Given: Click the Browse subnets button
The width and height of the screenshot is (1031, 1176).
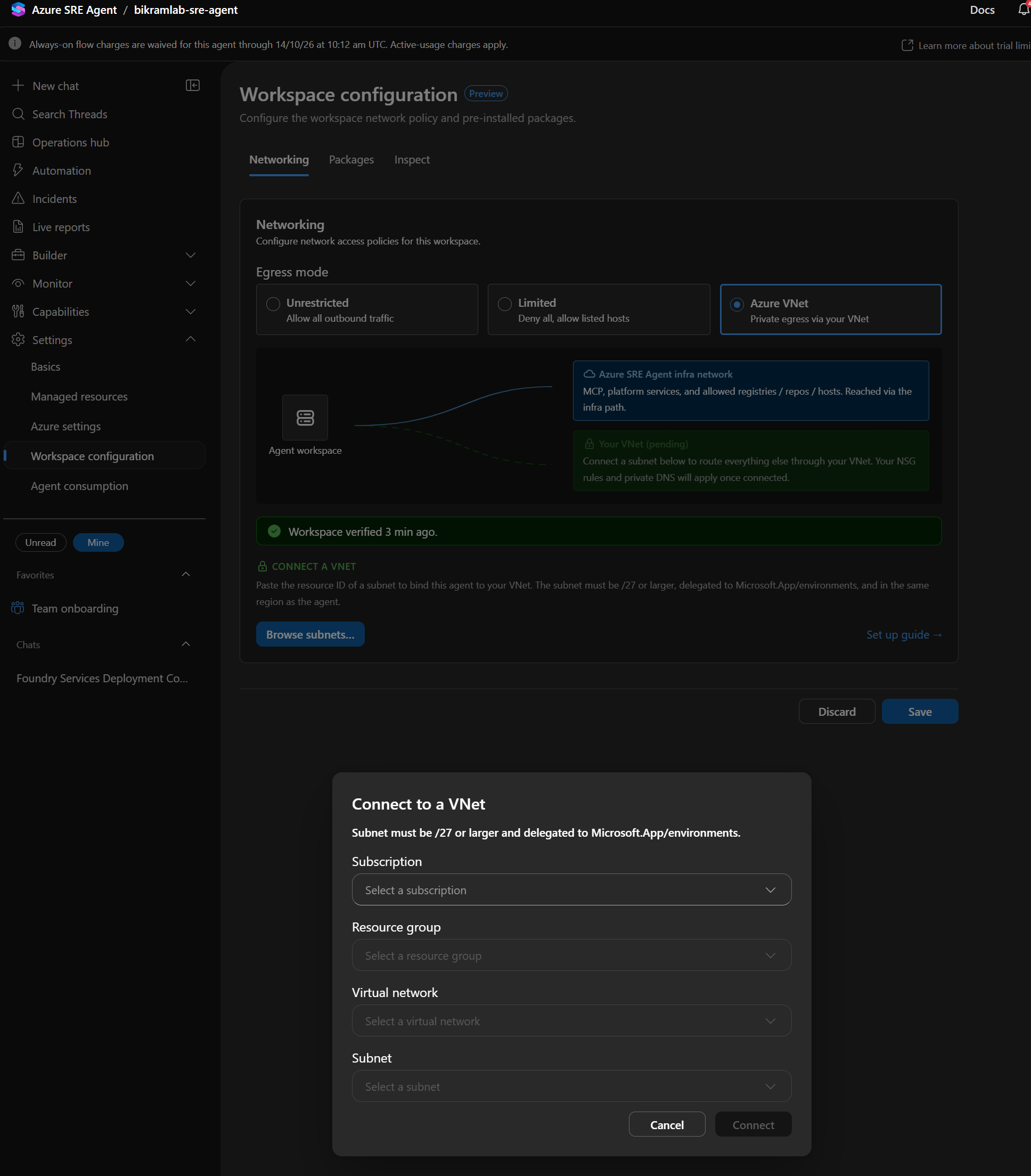Looking at the screenshot, I should coord(310,634).
